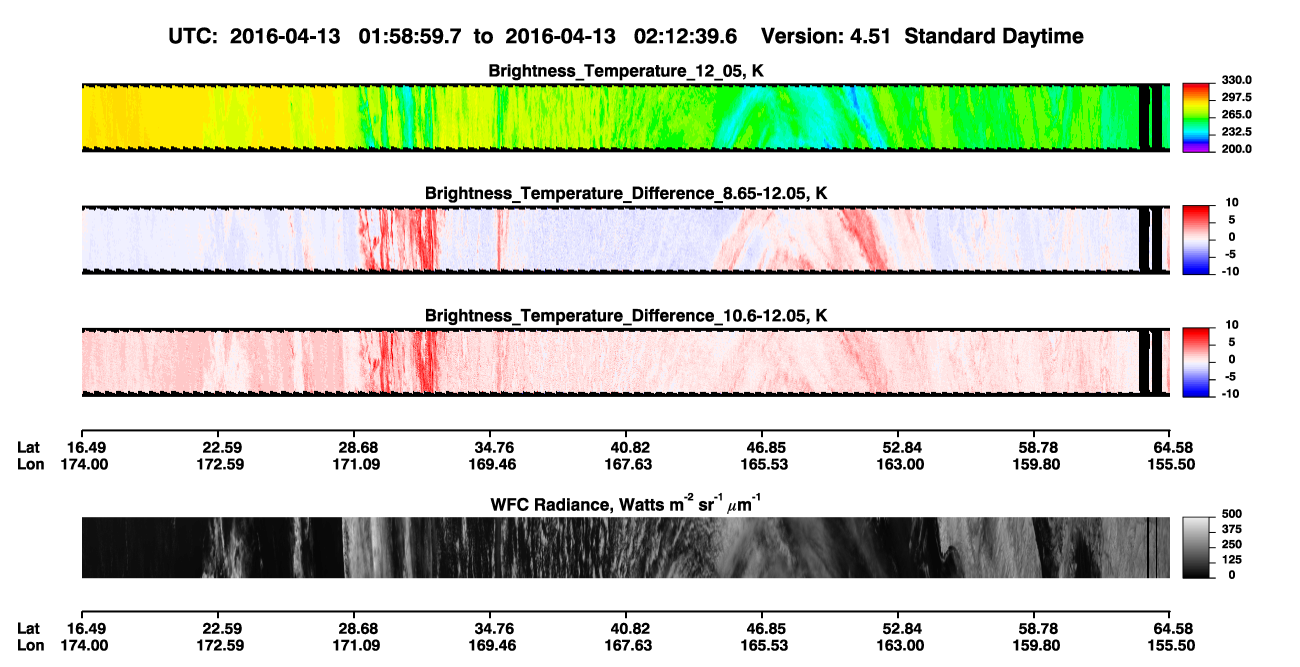This screenshot has width=1300, height=667.
Task: Click the grayscale colorbar for WFC Radiance
Action: click(1198, 547)
